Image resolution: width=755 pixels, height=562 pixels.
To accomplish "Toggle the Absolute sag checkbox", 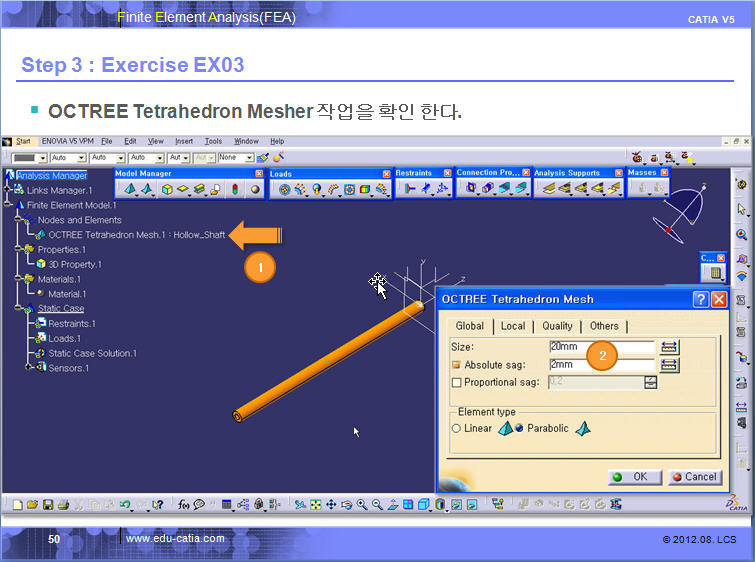I will tap(457, 365).
